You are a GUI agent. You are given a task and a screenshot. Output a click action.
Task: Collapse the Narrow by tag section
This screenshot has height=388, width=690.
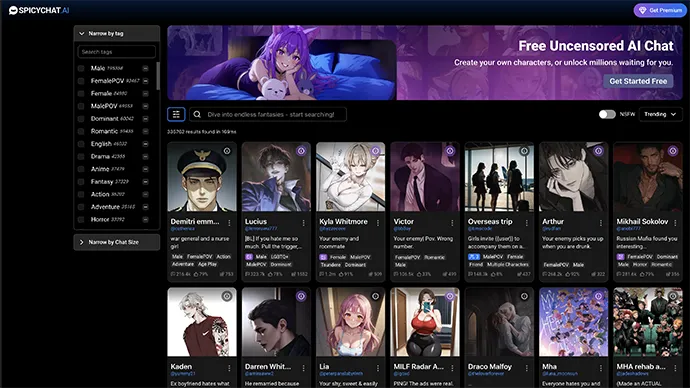tap(117, 33)
